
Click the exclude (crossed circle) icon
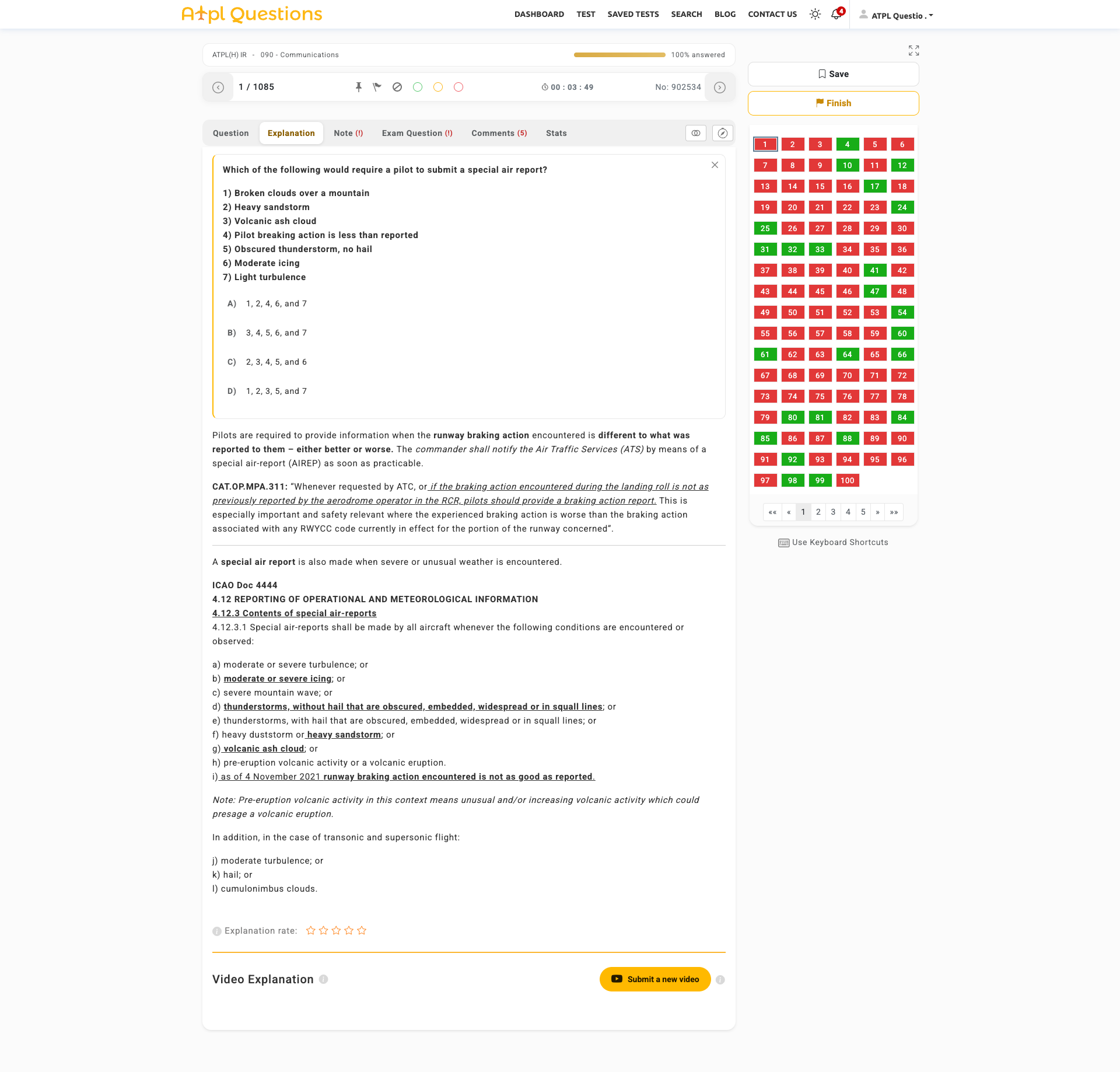[x=397, y=87]
